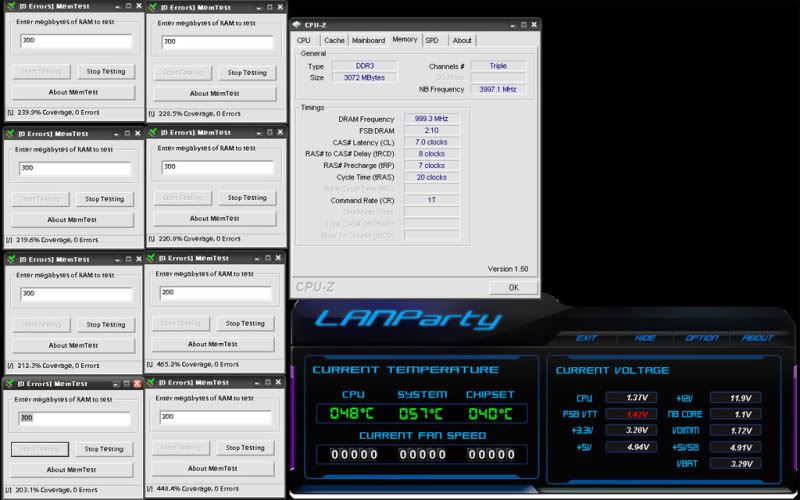Open About MemTest in the 220.8% coverage window
The width and height of the screenshot is (800, 500).
[x=215, y=218]
